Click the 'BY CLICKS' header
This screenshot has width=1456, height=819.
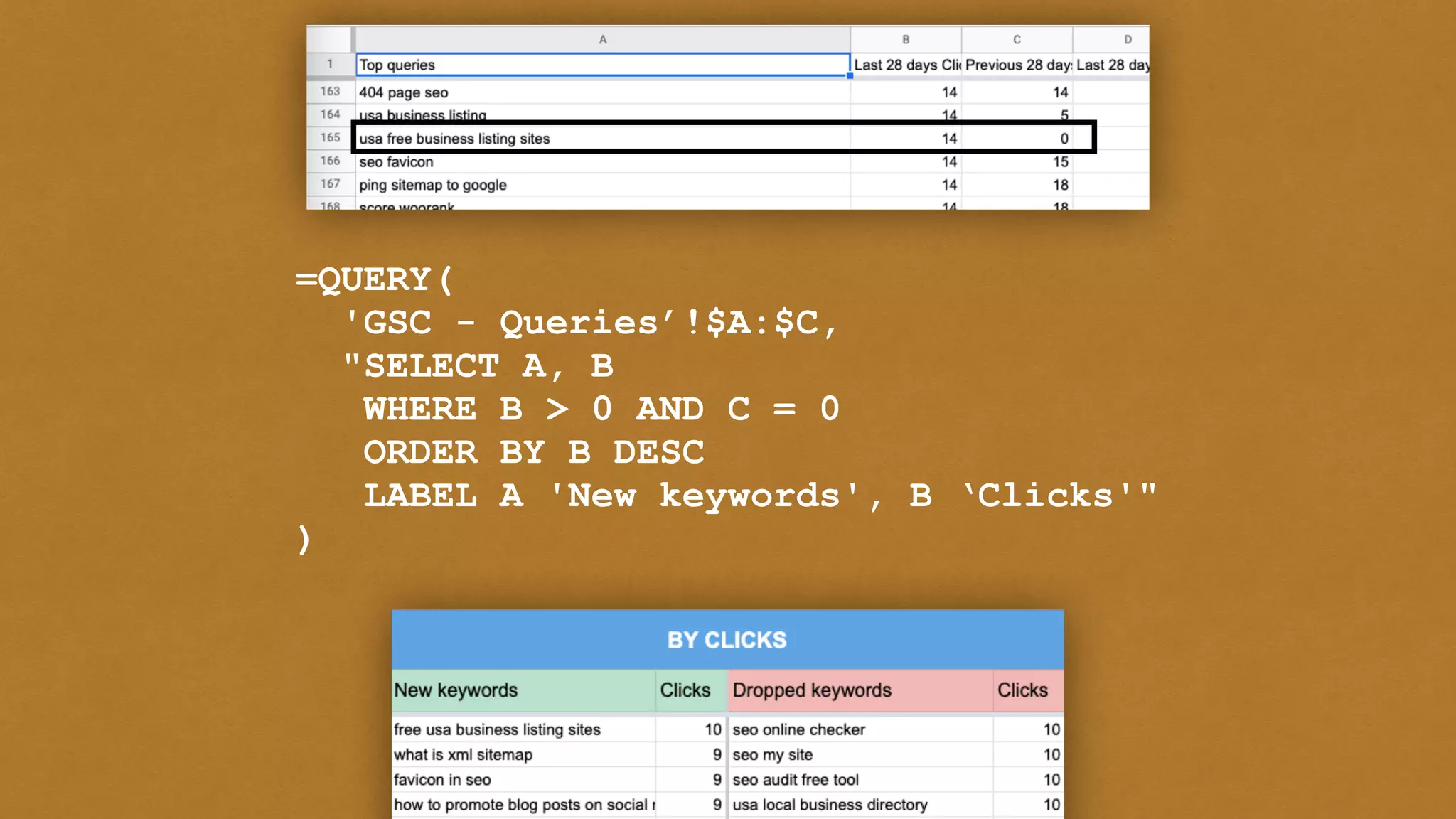[x=727, y=639]
